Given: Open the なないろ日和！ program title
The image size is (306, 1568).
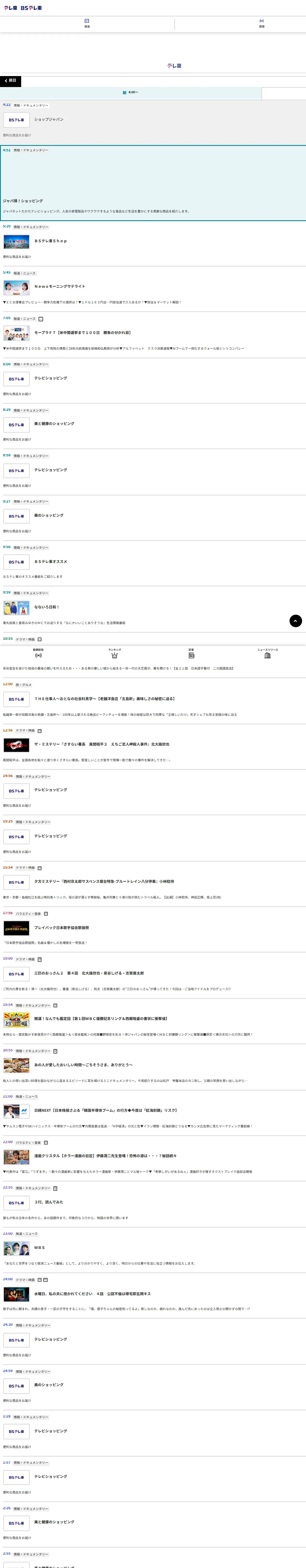Looking at the screenshot, I should (x=47, y=607).
